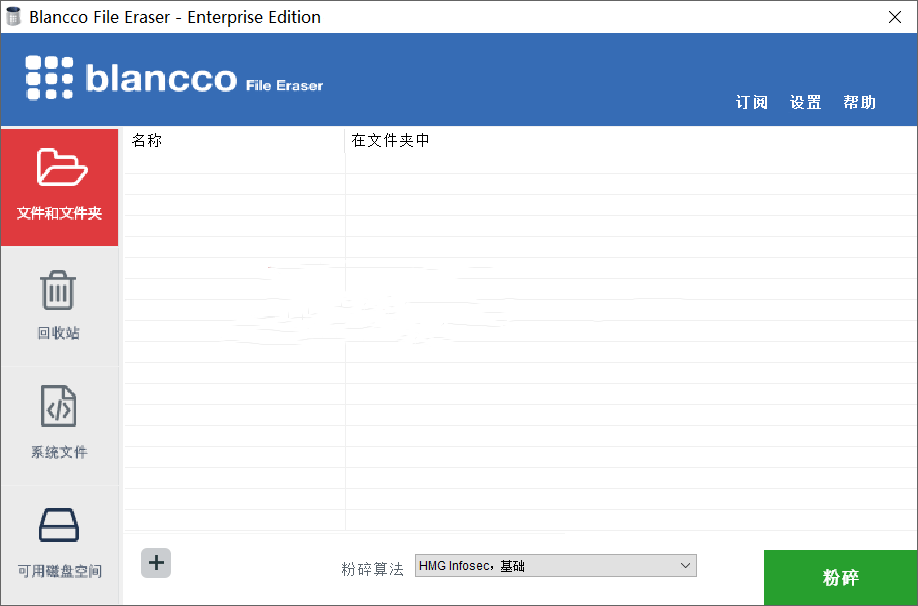Expand the 粉碎算法 algorithm dropdown

[556, 566]
